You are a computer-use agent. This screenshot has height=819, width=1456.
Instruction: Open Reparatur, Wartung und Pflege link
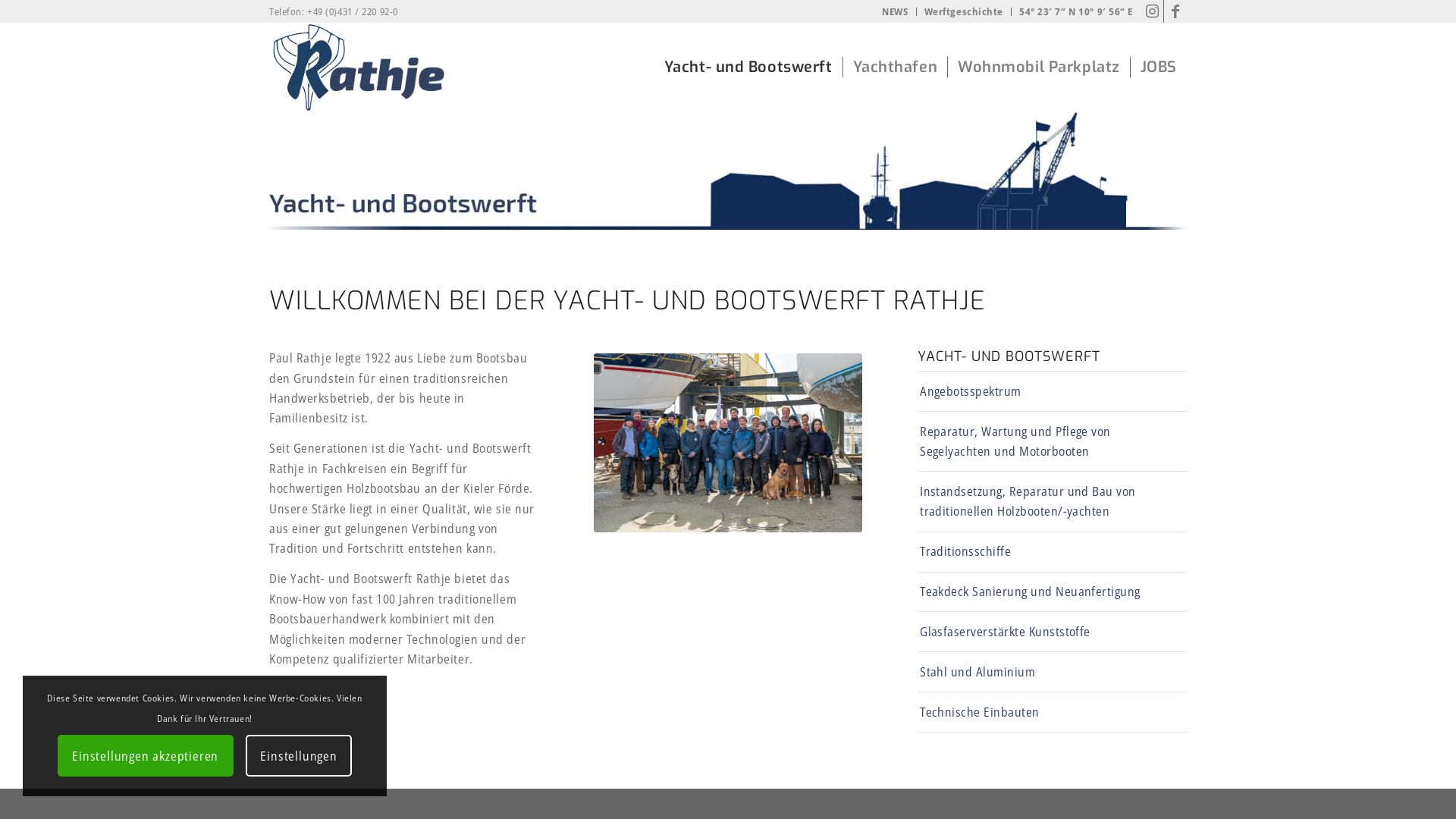(1015, 441)
